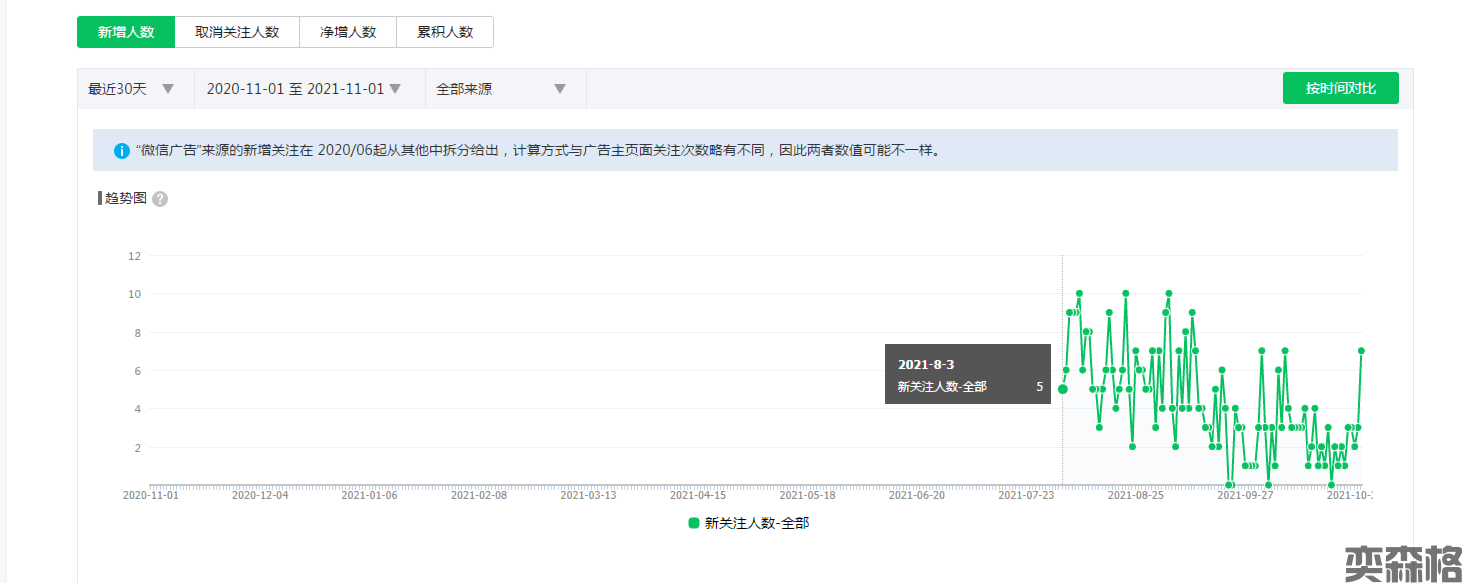Click the 2021-8-3 tooltip box
Viewport: 1462px width, 583px height.
click(x=967, y=374)
